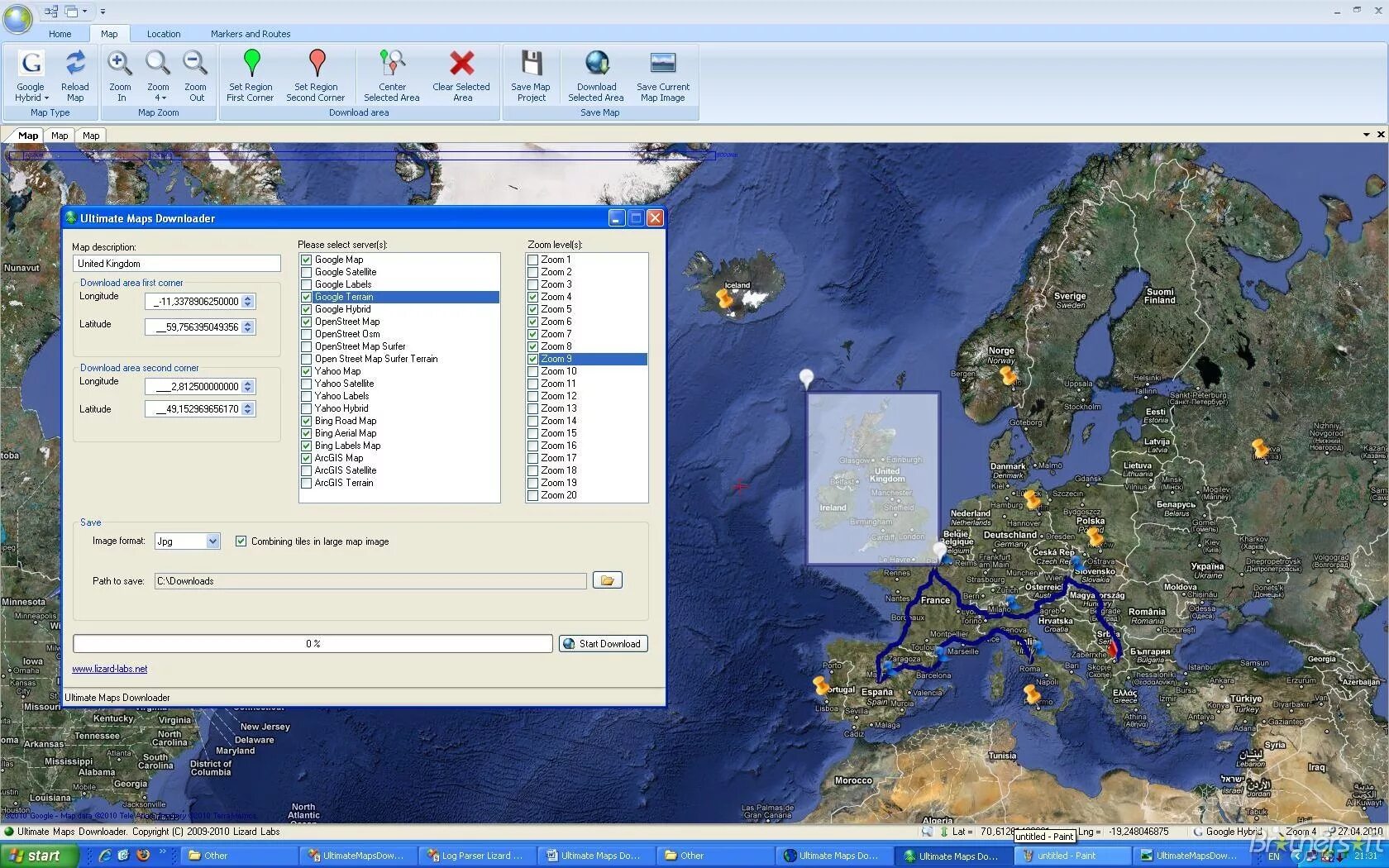
Task: Click the yellow pushpin marker on Iceland
Action: click(x=725, y=300)
